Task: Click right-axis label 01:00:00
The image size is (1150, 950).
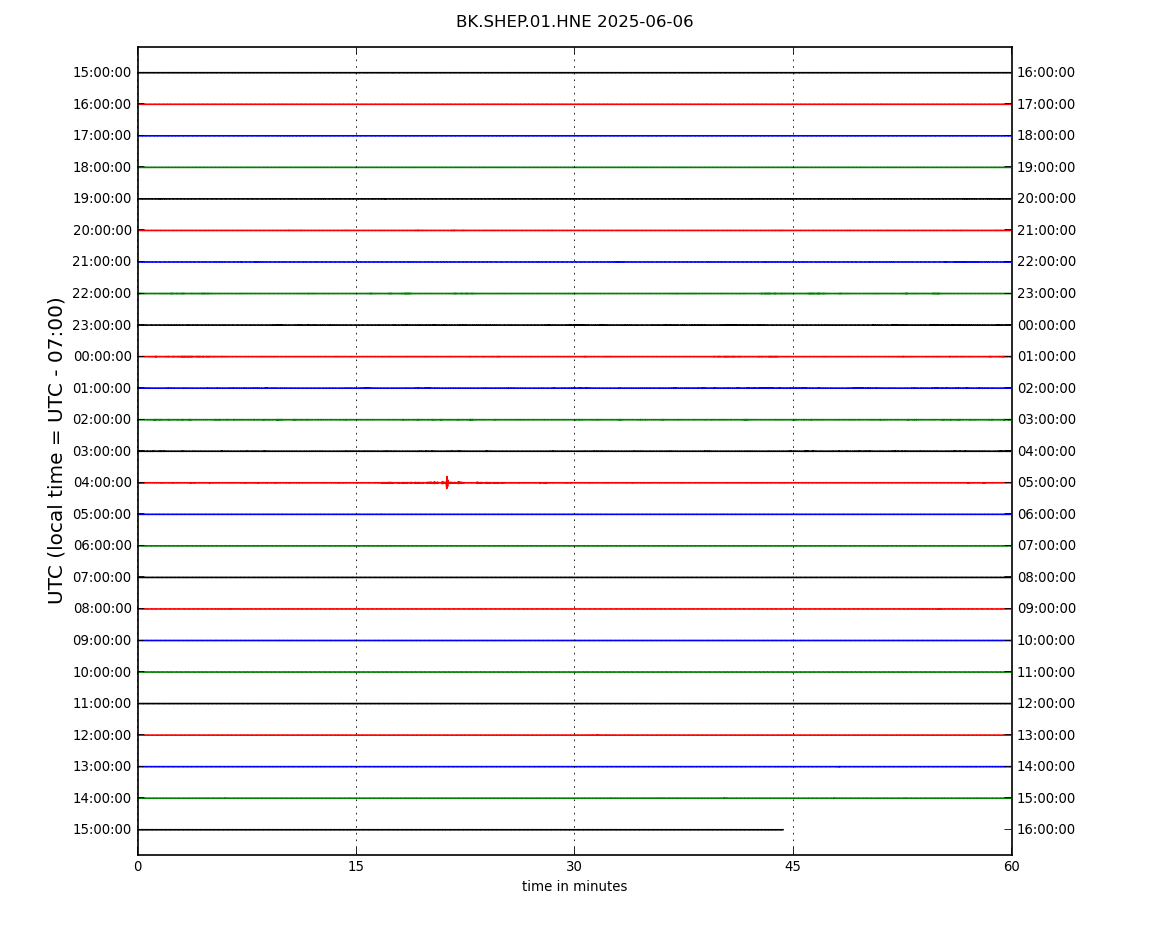Action: tap(1047, 357)
